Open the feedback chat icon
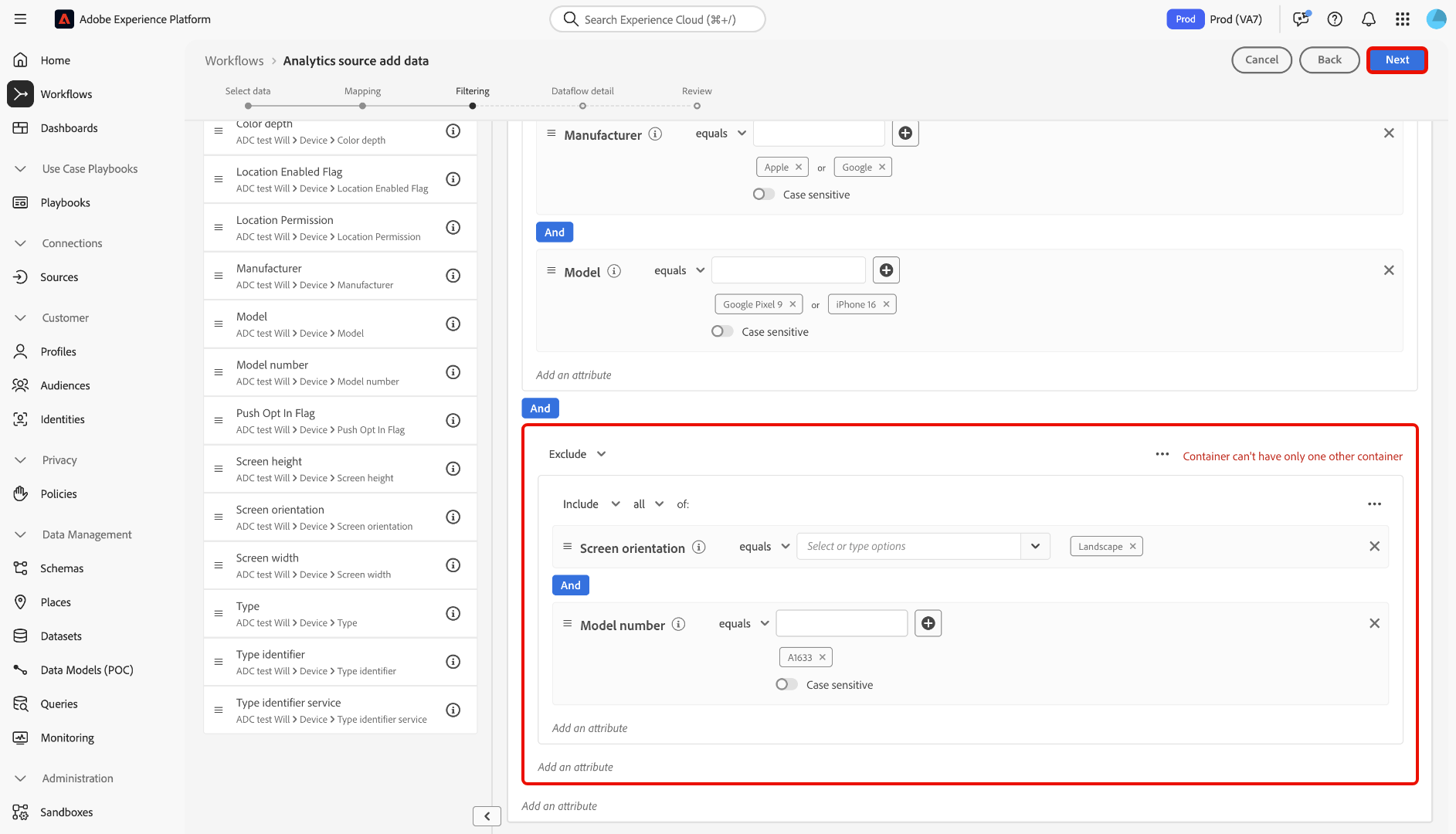1456x834 pixels. pos(1302,19)
